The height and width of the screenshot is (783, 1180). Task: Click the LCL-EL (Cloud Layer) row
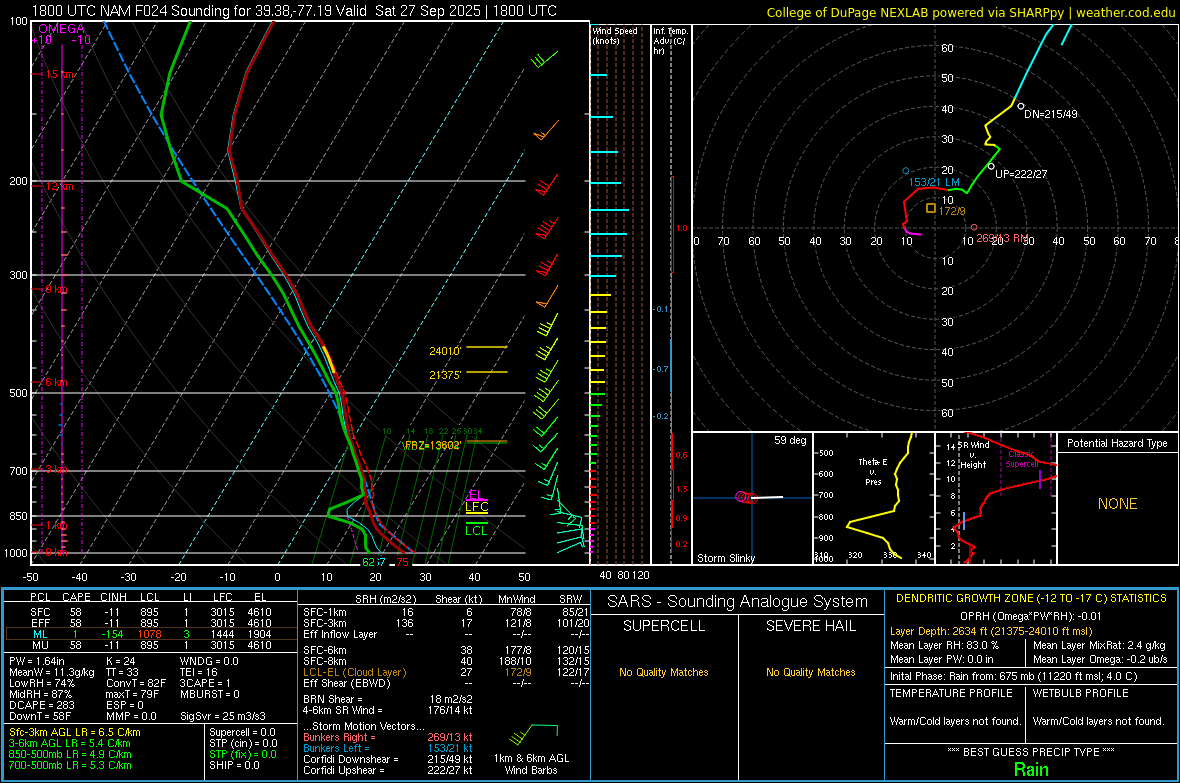[446, 672]
